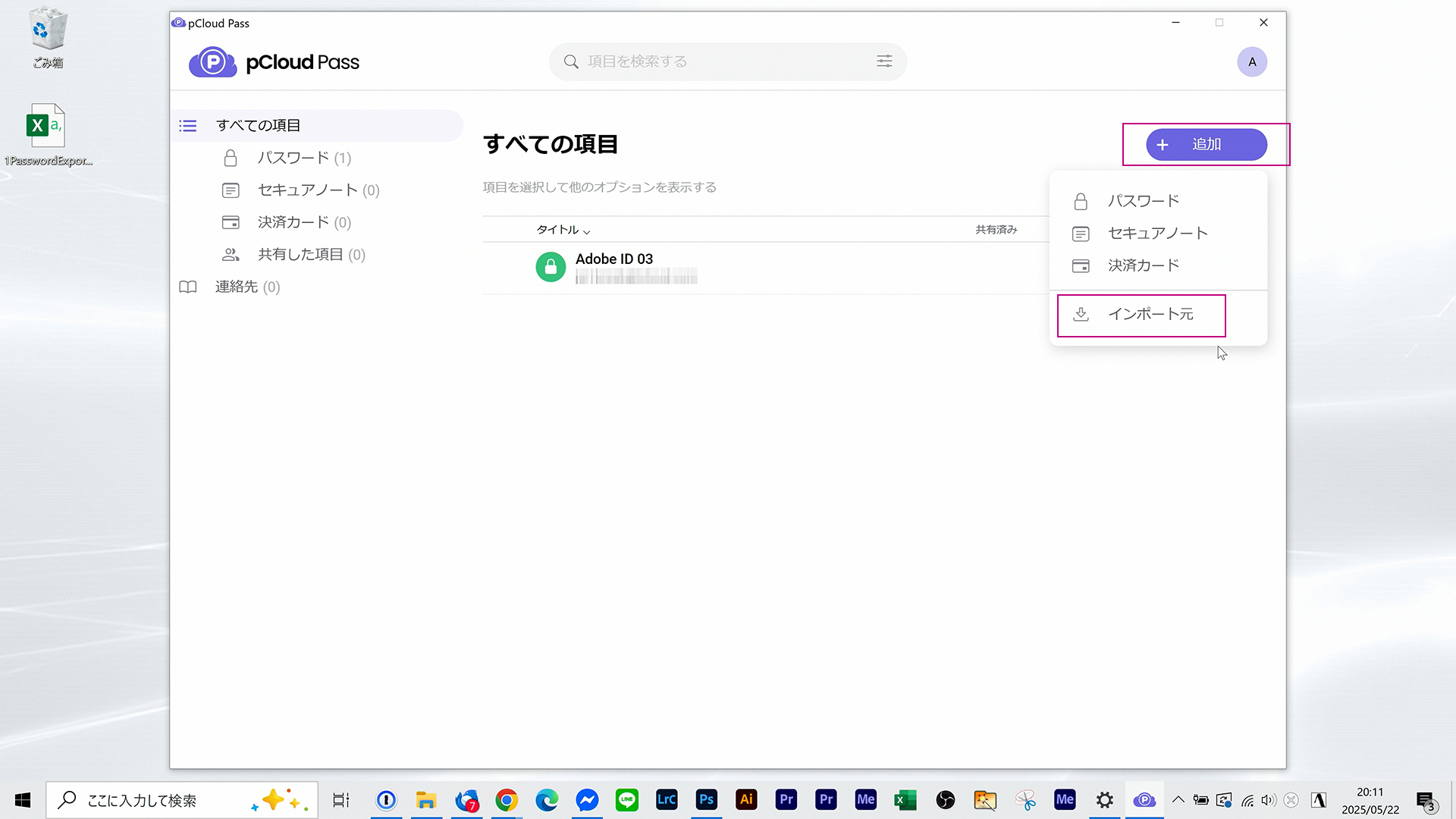Click the すべての項目 page heading
The image size is (1456, 819).
(x=551, y=144)
